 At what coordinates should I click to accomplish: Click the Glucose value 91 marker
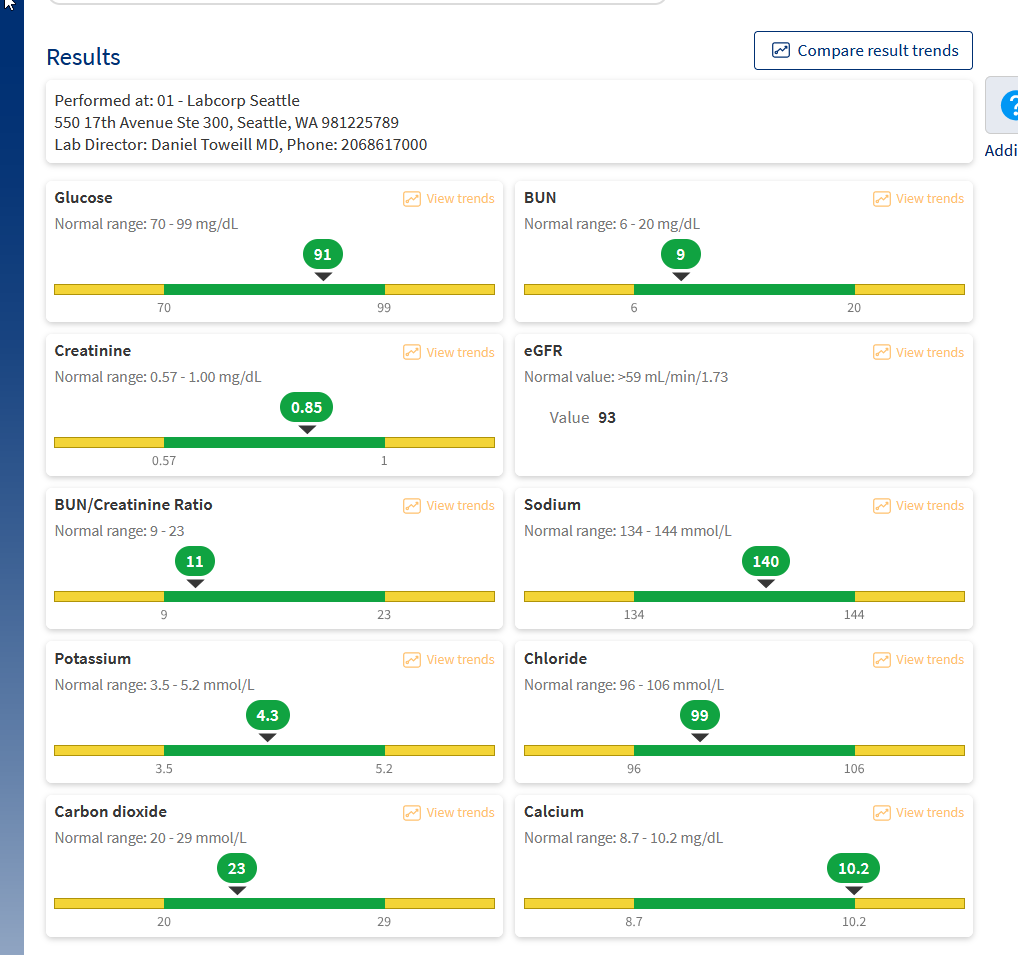(323, 255)
